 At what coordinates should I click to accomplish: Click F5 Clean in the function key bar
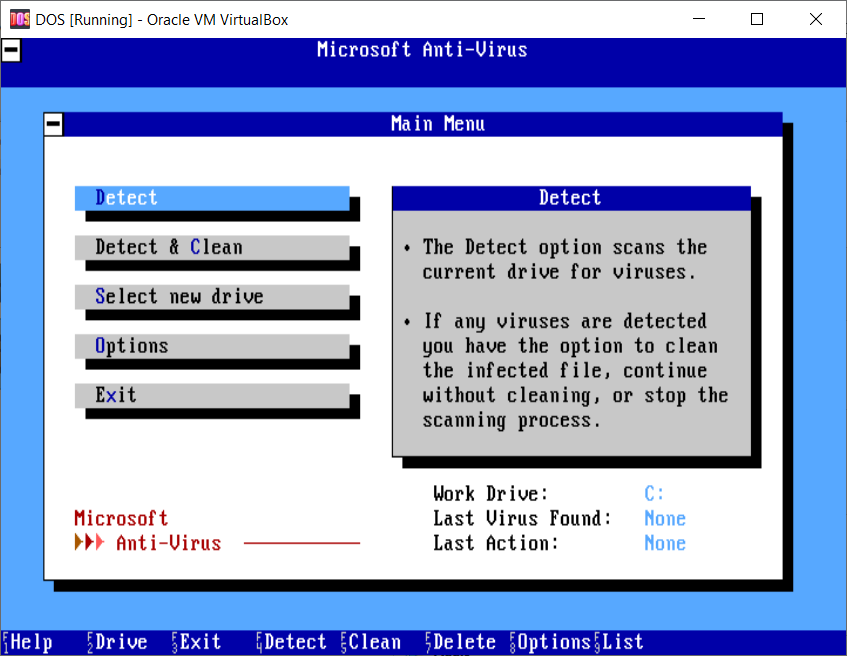coord(371,642)
